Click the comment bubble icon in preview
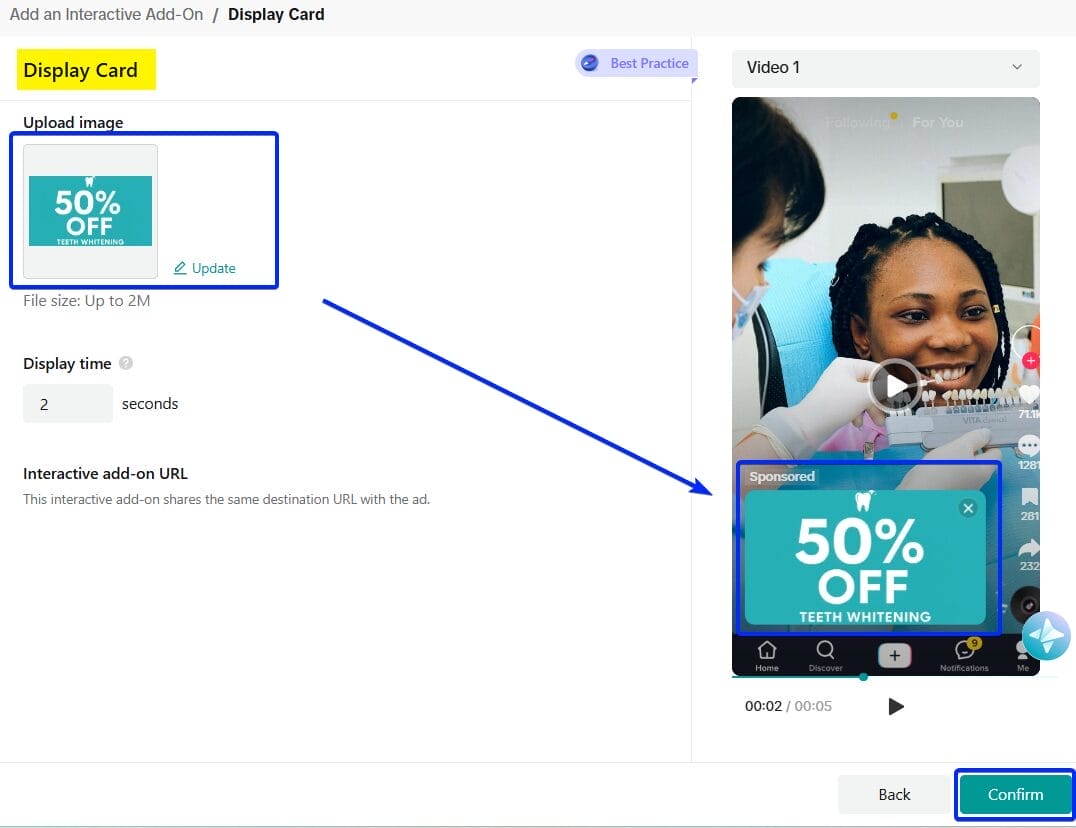This screenshot has width=1076, height=828. point(1027,446)
